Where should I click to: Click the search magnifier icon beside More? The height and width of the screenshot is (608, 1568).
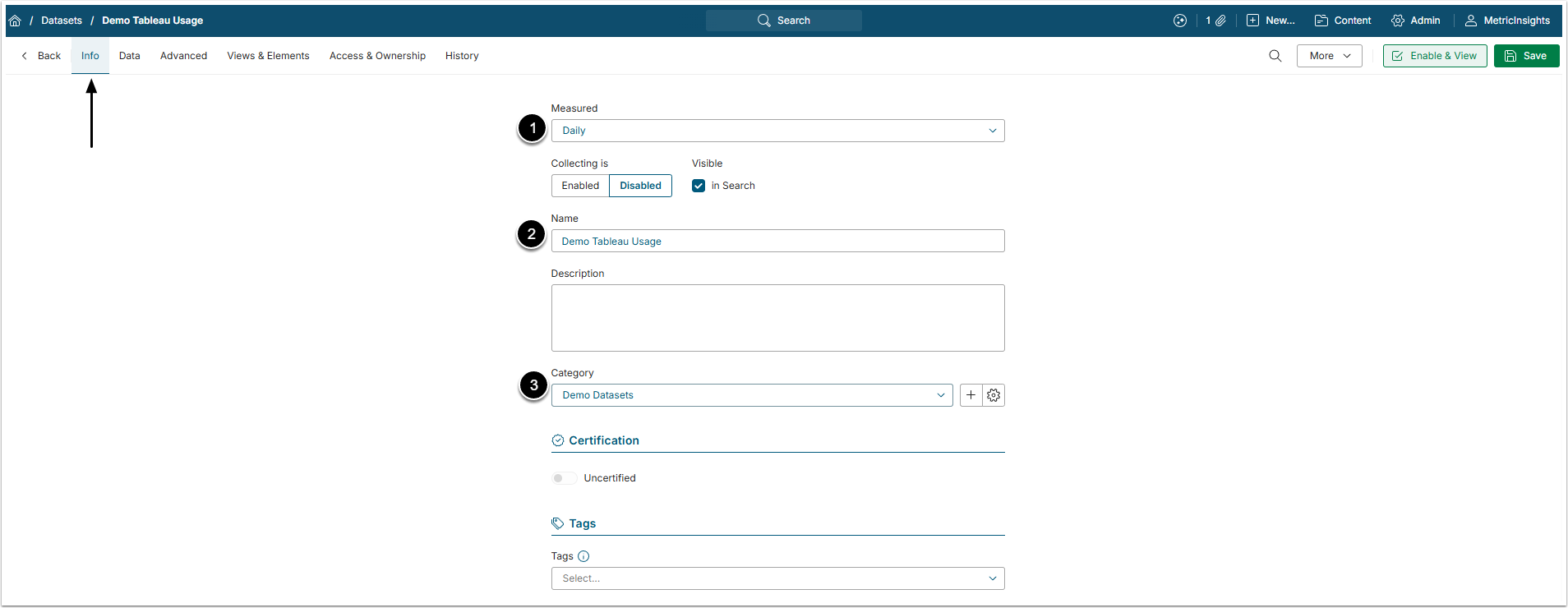coord(1275,56)
